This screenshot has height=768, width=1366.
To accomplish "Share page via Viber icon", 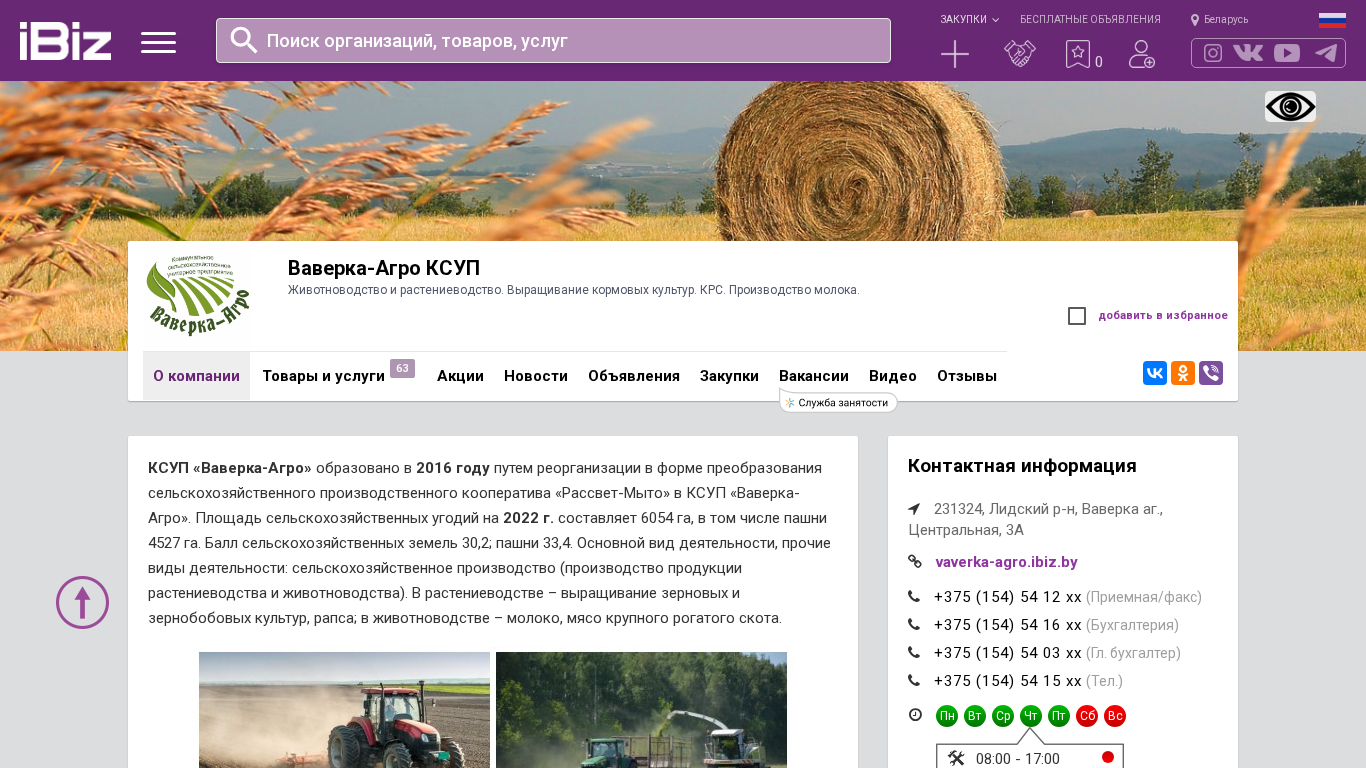I will tap(1211, 373).
